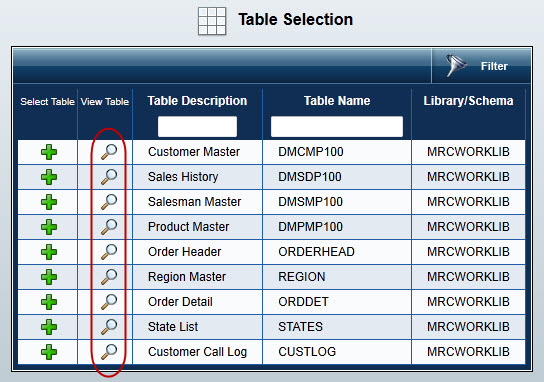View the Product Master table with its magnifier

pyautogui.click(x=109, y=227)
